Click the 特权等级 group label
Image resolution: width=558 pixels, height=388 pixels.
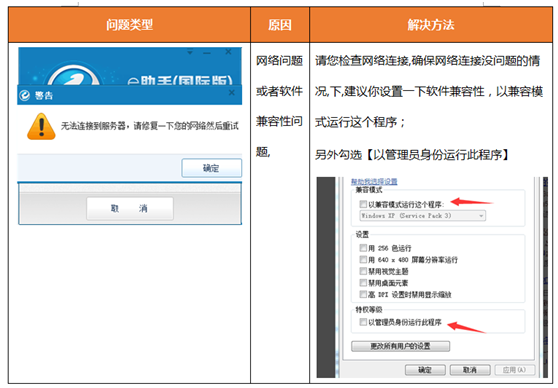coord(369,310)
